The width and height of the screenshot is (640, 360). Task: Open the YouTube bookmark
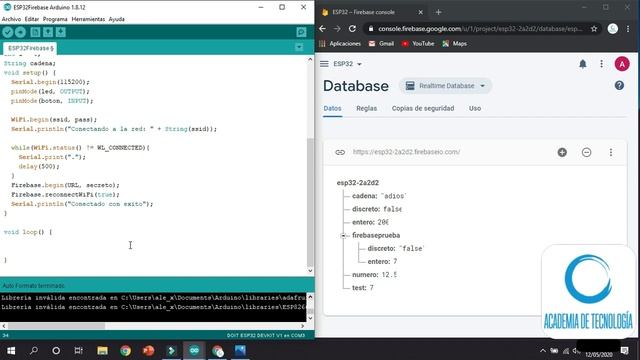click(x=418, y=44)
